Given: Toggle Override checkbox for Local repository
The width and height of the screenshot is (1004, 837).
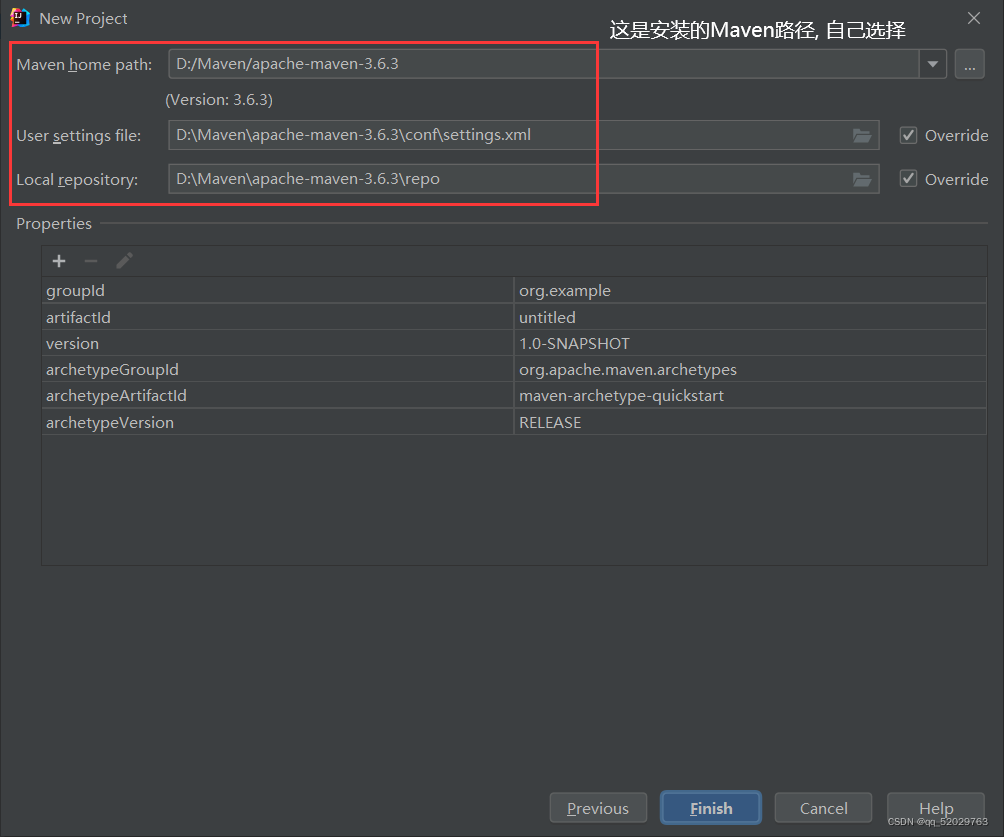Looking at the screenshot, I should coord(908,179).
